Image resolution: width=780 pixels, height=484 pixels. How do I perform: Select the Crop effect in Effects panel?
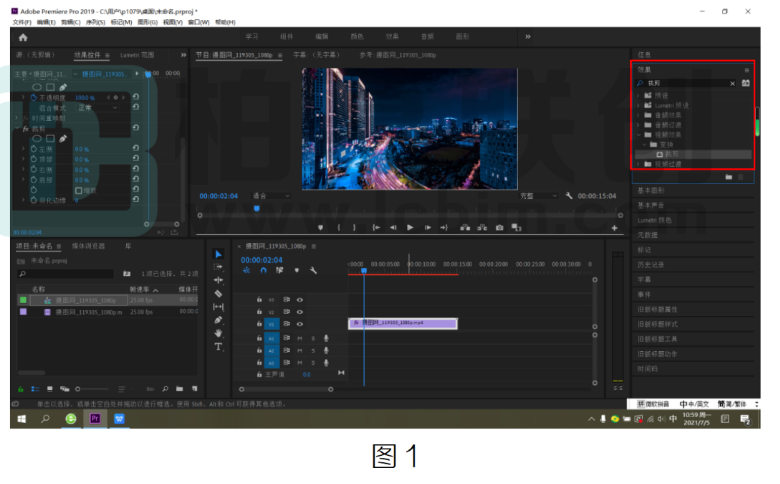point(693,154)
